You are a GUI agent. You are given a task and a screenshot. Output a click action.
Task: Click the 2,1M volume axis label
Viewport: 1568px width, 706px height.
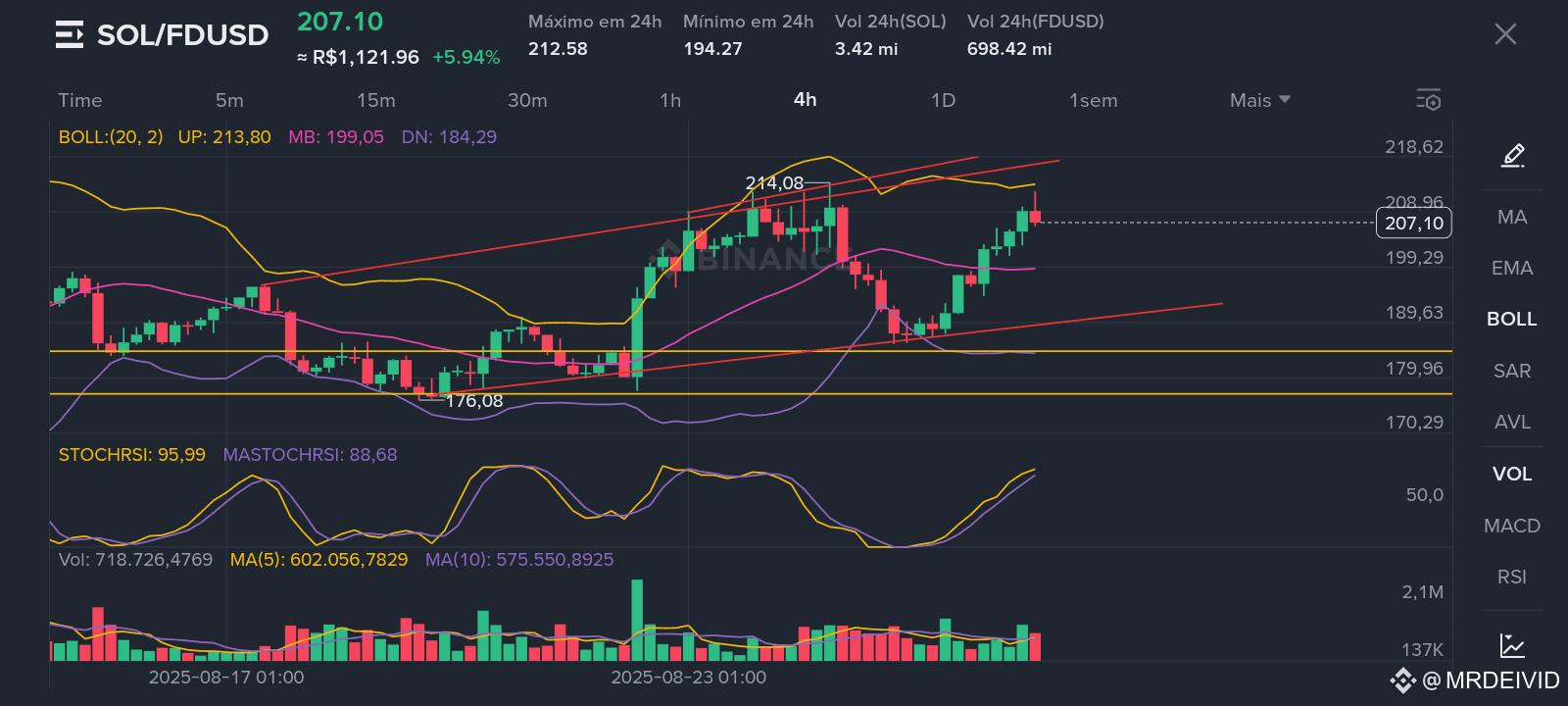click(1423, 592)
